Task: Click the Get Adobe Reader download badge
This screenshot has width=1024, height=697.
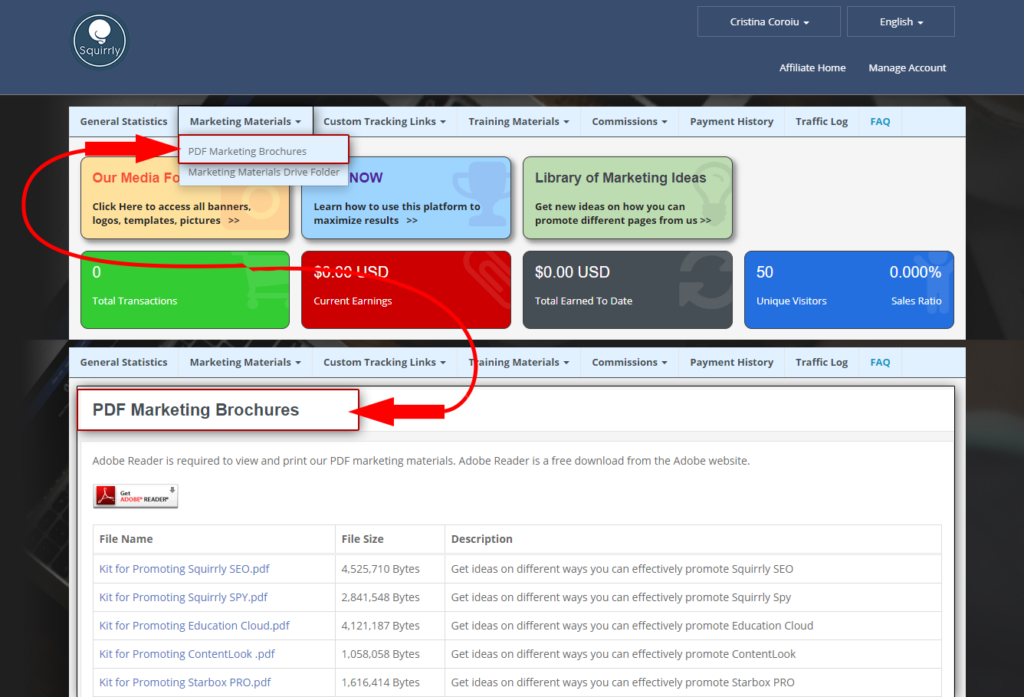Action: point(135,496)
